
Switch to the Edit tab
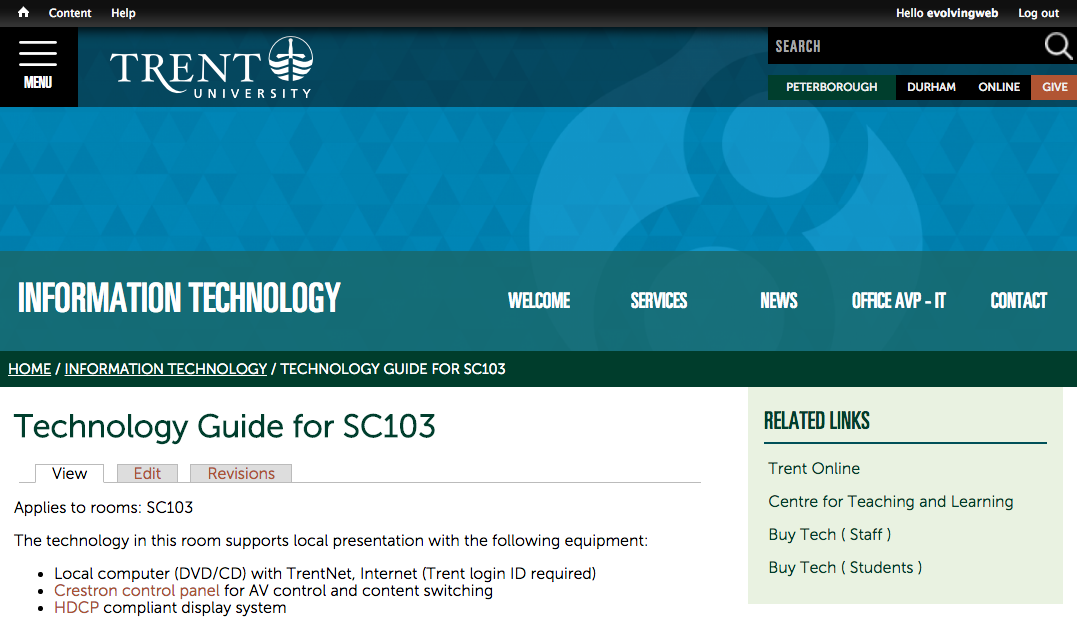[147, 474]
